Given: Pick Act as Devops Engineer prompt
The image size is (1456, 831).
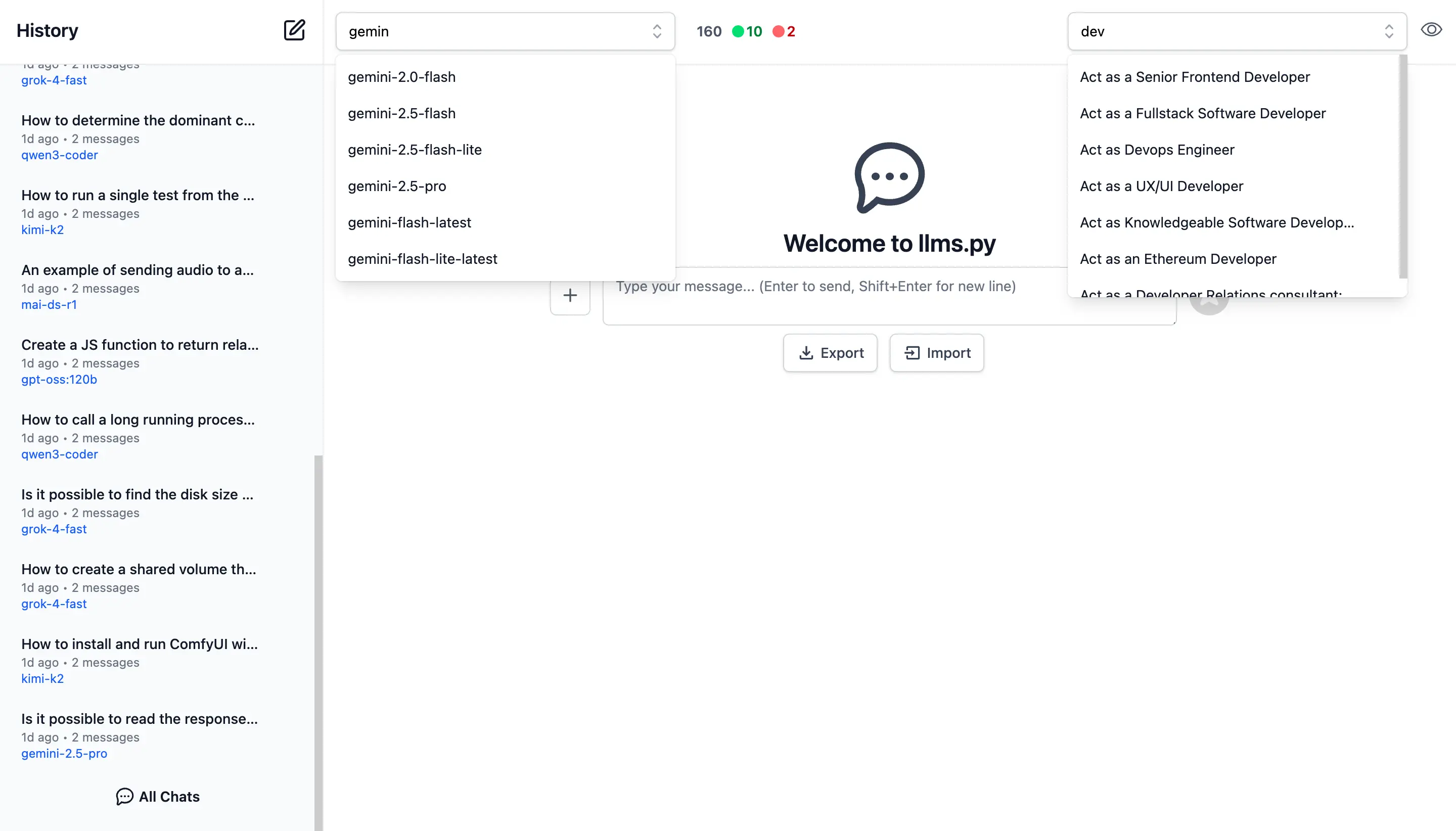Looking at the screenshot, I should point(1233,150).
